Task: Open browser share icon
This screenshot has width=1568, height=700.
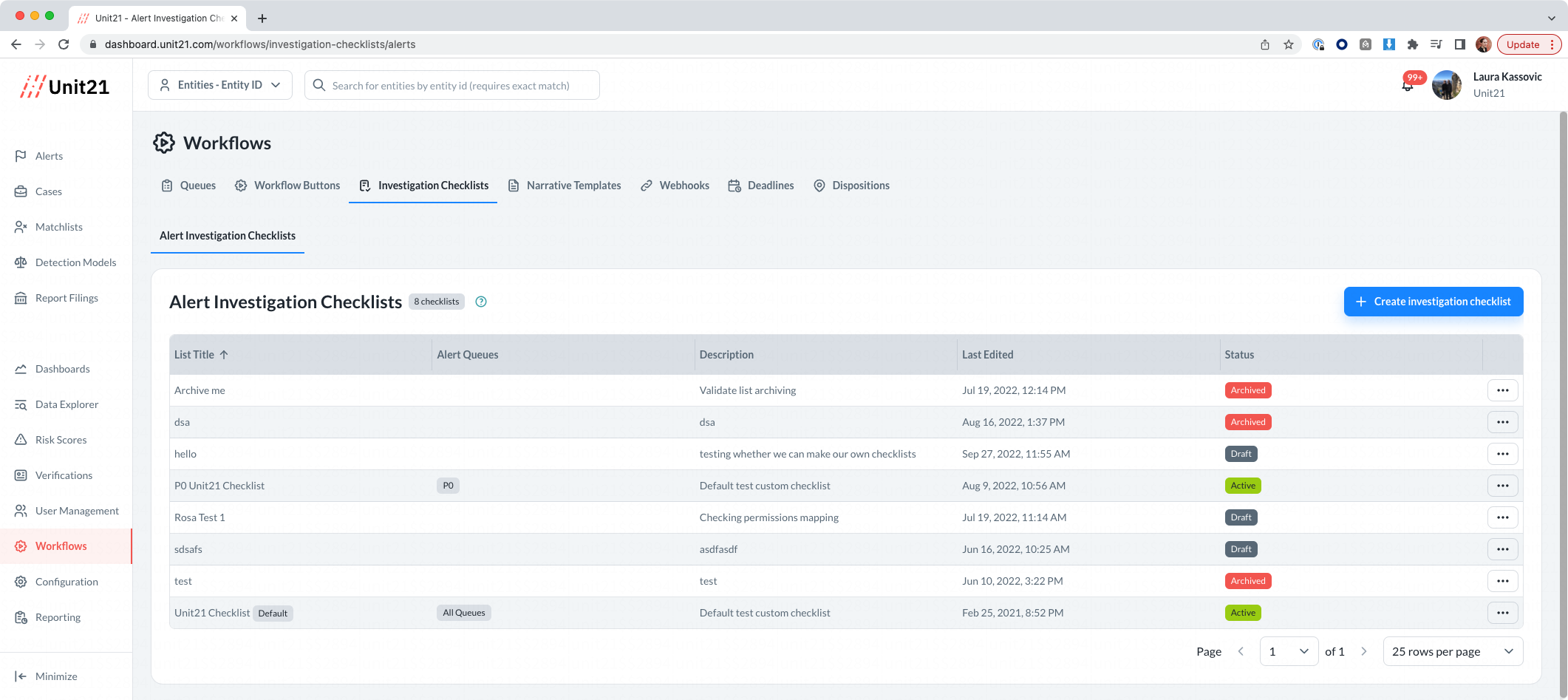Action: (x=1265, y=44)
